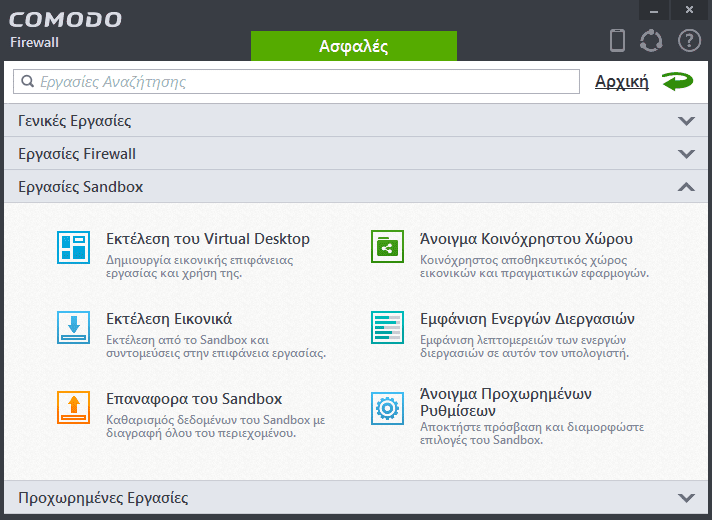712x520 pixels.
Task: Choose Εκτέλεση Εικονικά task
Action: [169, 319]
